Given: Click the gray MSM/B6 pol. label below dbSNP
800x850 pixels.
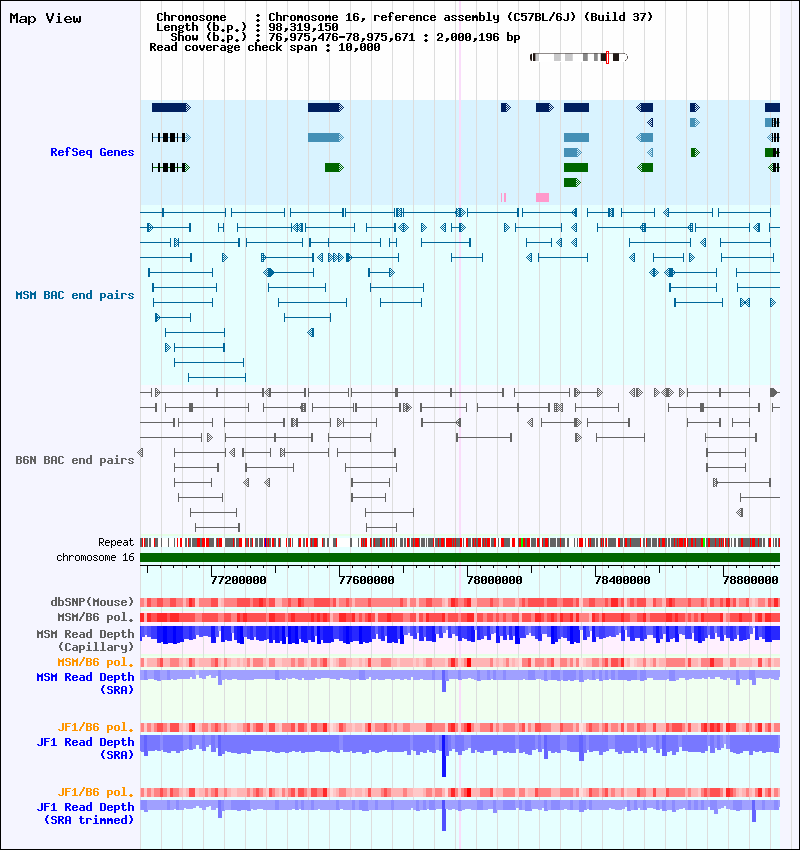Looking at the screenshot, I should click(96, 617).
